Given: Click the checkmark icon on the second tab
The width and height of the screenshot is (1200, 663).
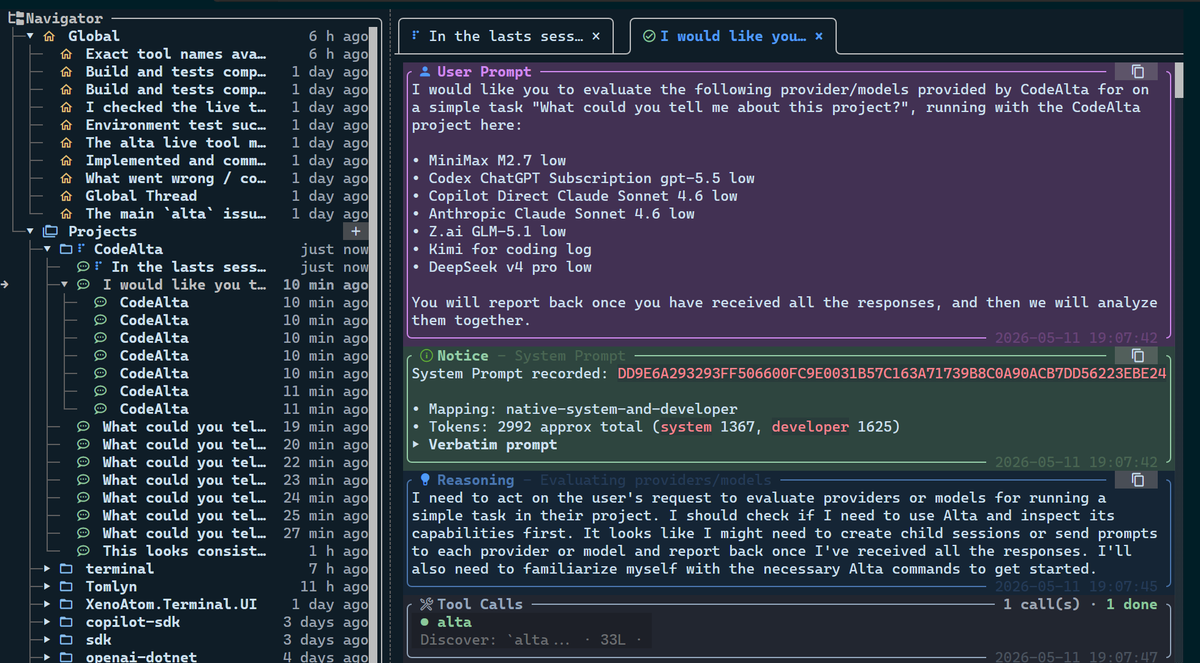Looking at the screenshot, I should [x=649, y=36].
